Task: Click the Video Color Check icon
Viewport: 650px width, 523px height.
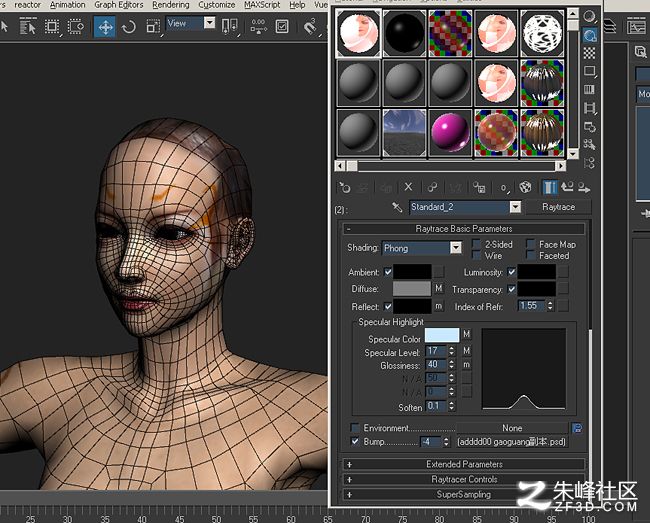Action: click(x=589, y=90)
